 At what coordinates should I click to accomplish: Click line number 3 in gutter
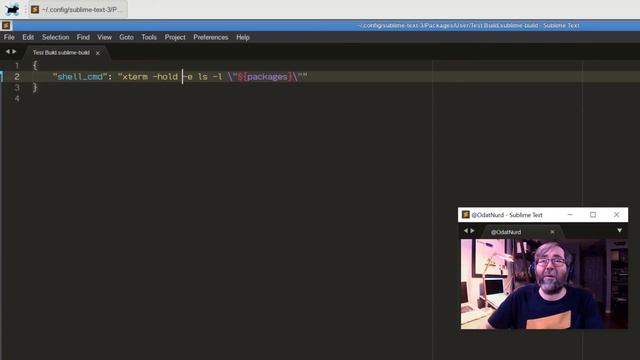[x=17, y=87]
